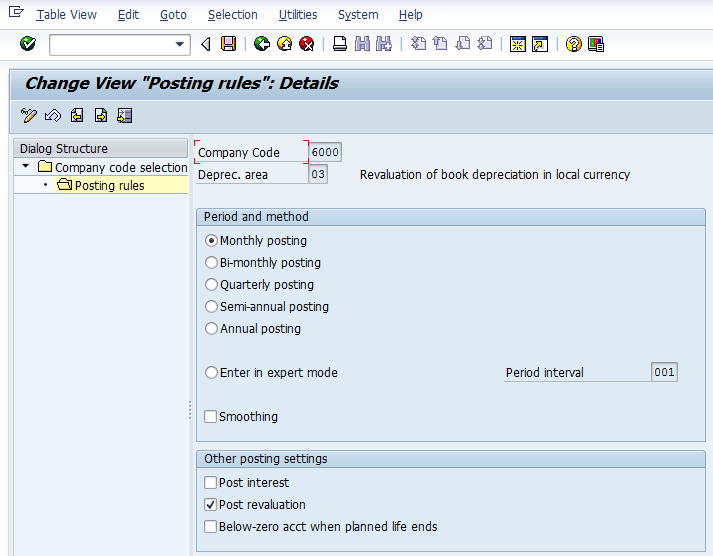Click the Print icon in toolbar
713x556 pixels.
coord(340,44)
